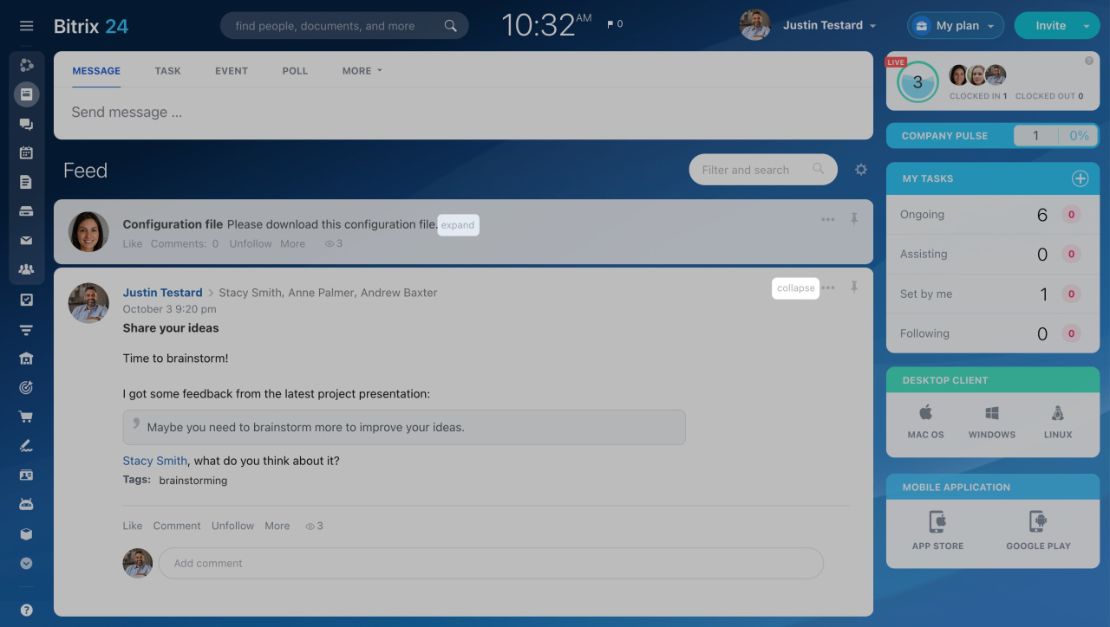
Task: Get the mobile app from Google Play
Action: (x=1038, y=531)
